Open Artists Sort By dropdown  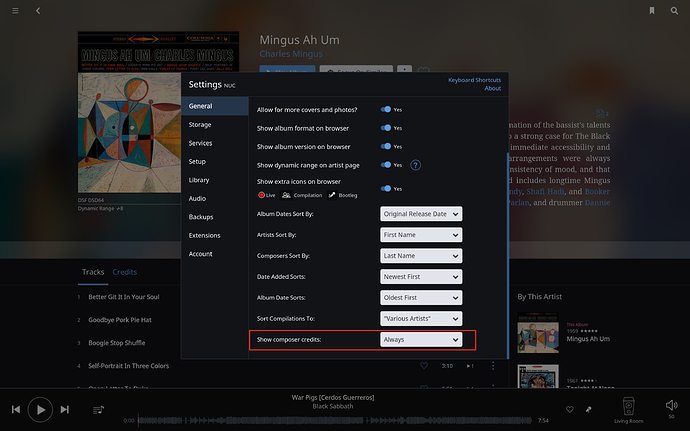point(421,235)
